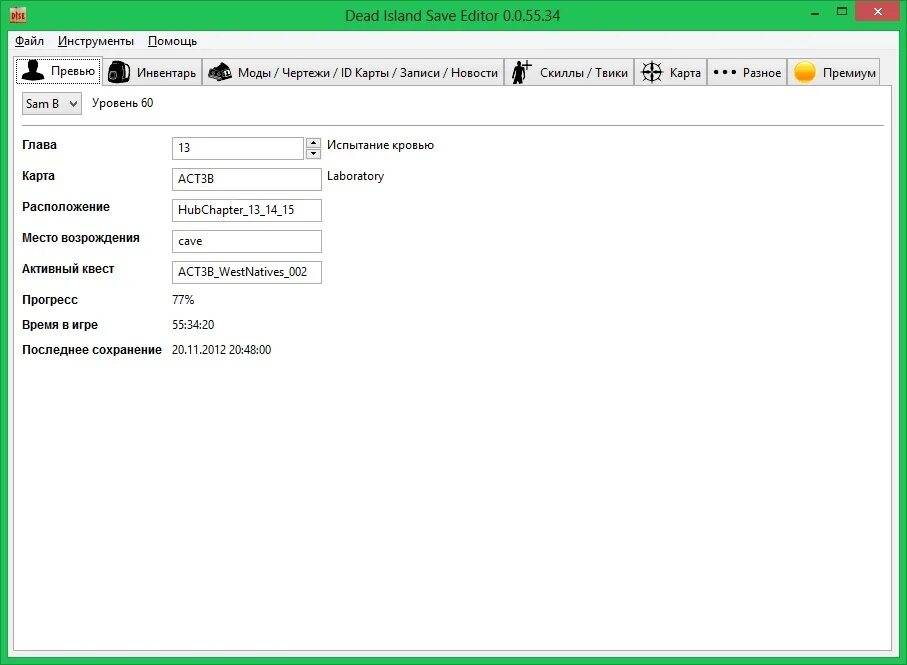
Task: Click the orange coin icon on Премиум tab
Action: (805, 72)
